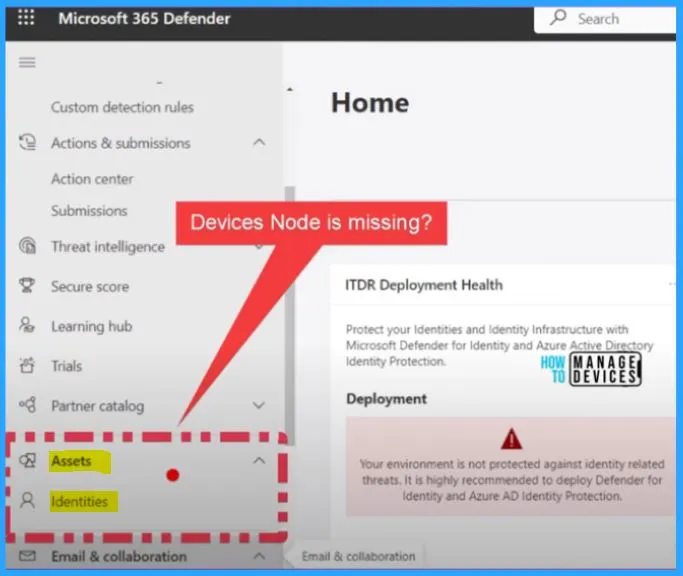683x576 pixels.
Task: Select Threat intelligence in sidebar
Action: click(108, 247)
